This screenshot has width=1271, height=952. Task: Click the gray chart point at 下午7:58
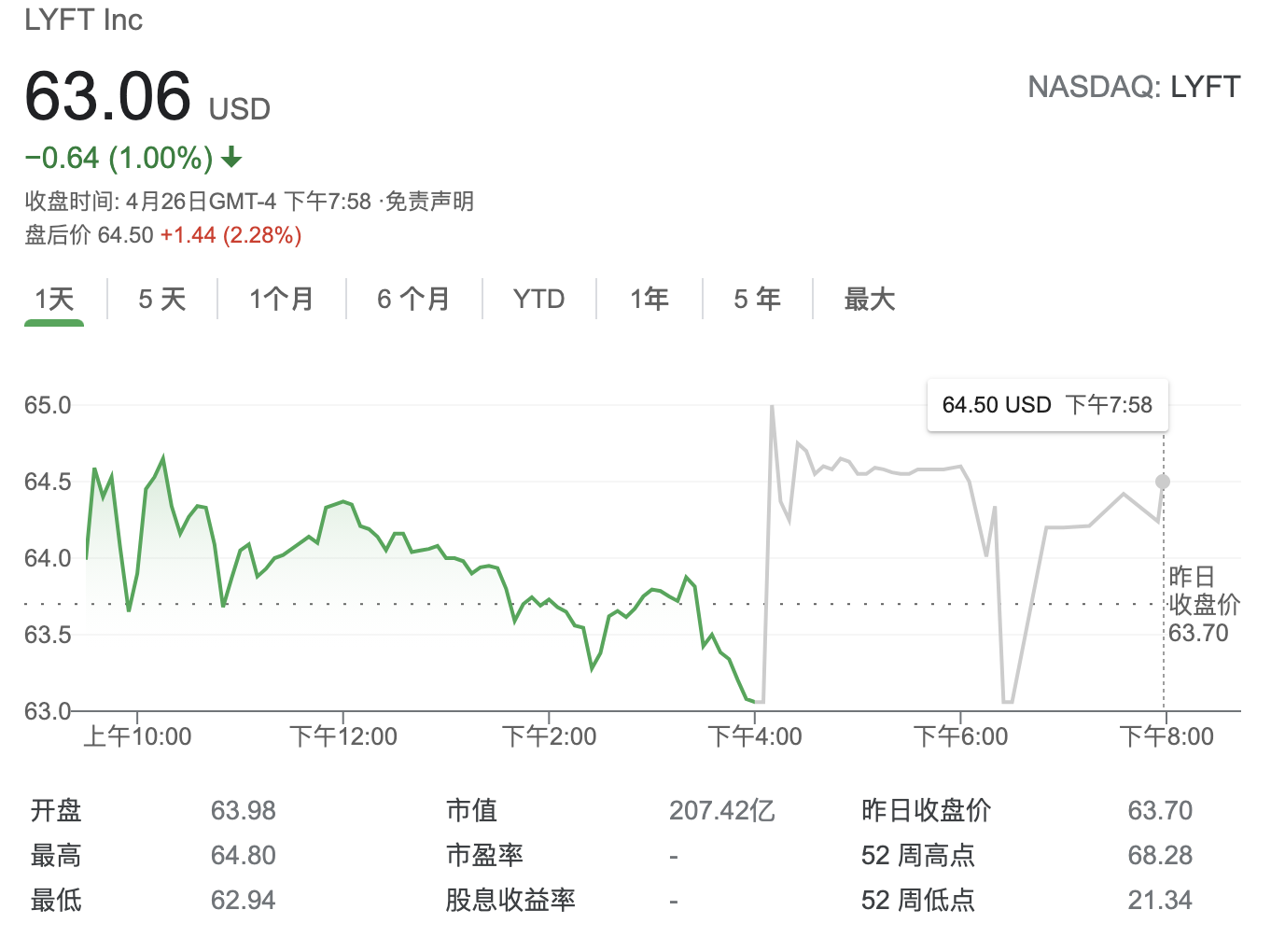tap(1162, 482)
